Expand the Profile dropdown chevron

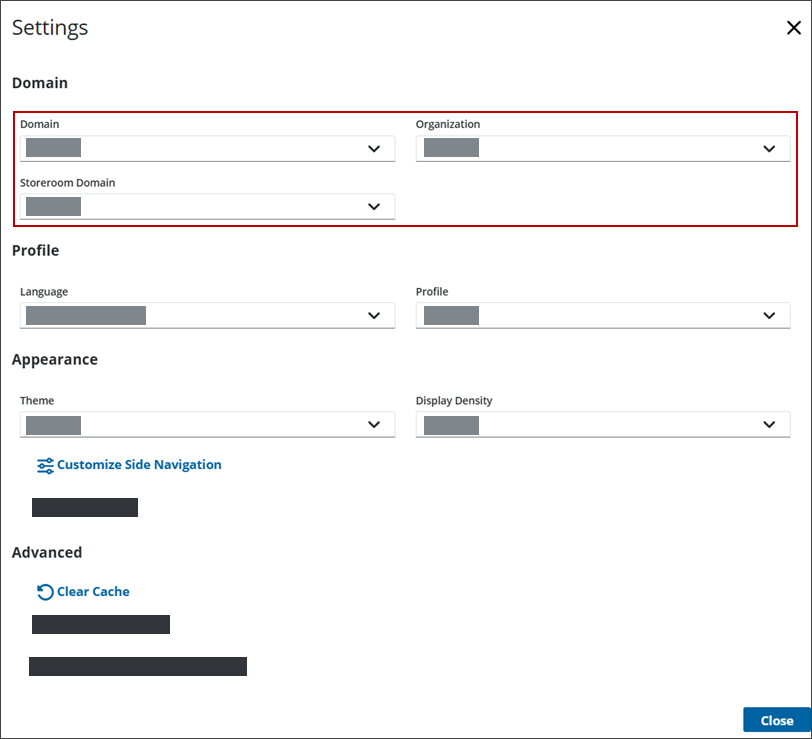769,316
